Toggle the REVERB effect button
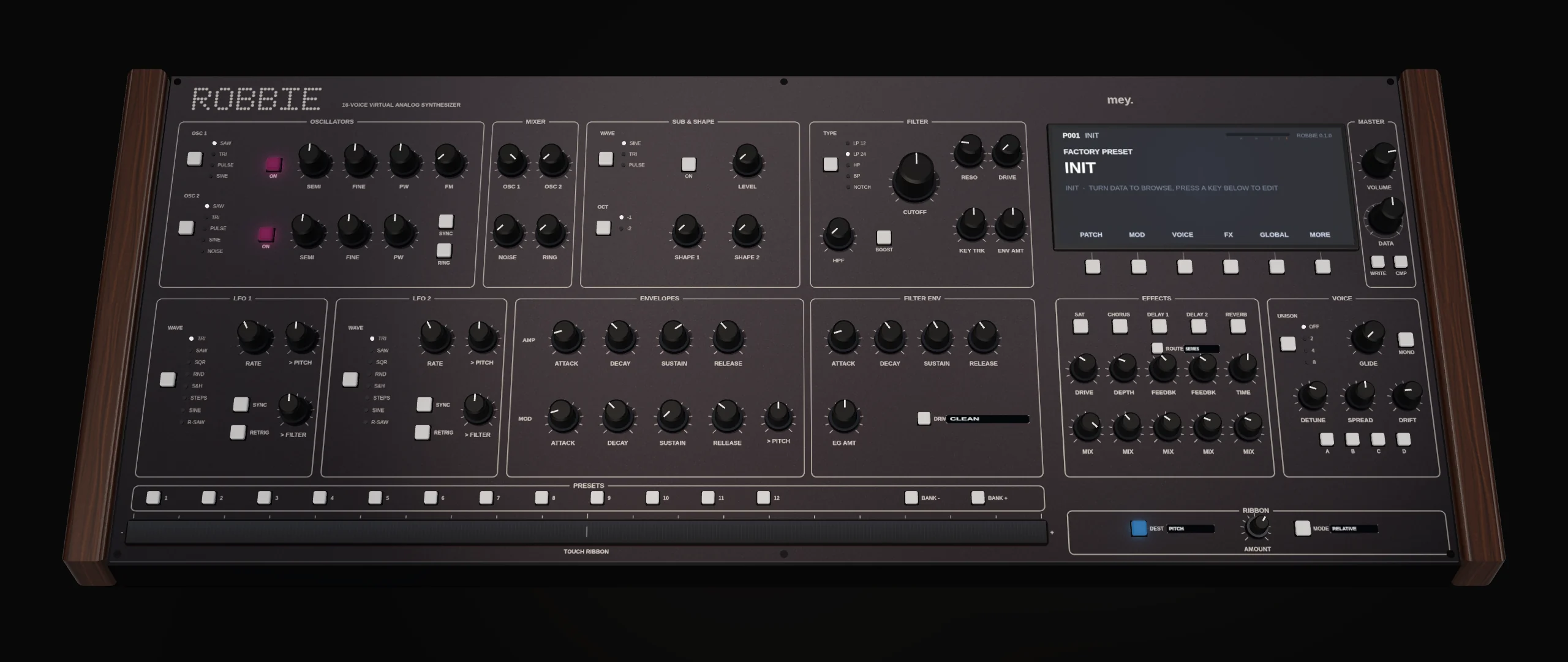The image size is (1568, 662). point(1238,326)
